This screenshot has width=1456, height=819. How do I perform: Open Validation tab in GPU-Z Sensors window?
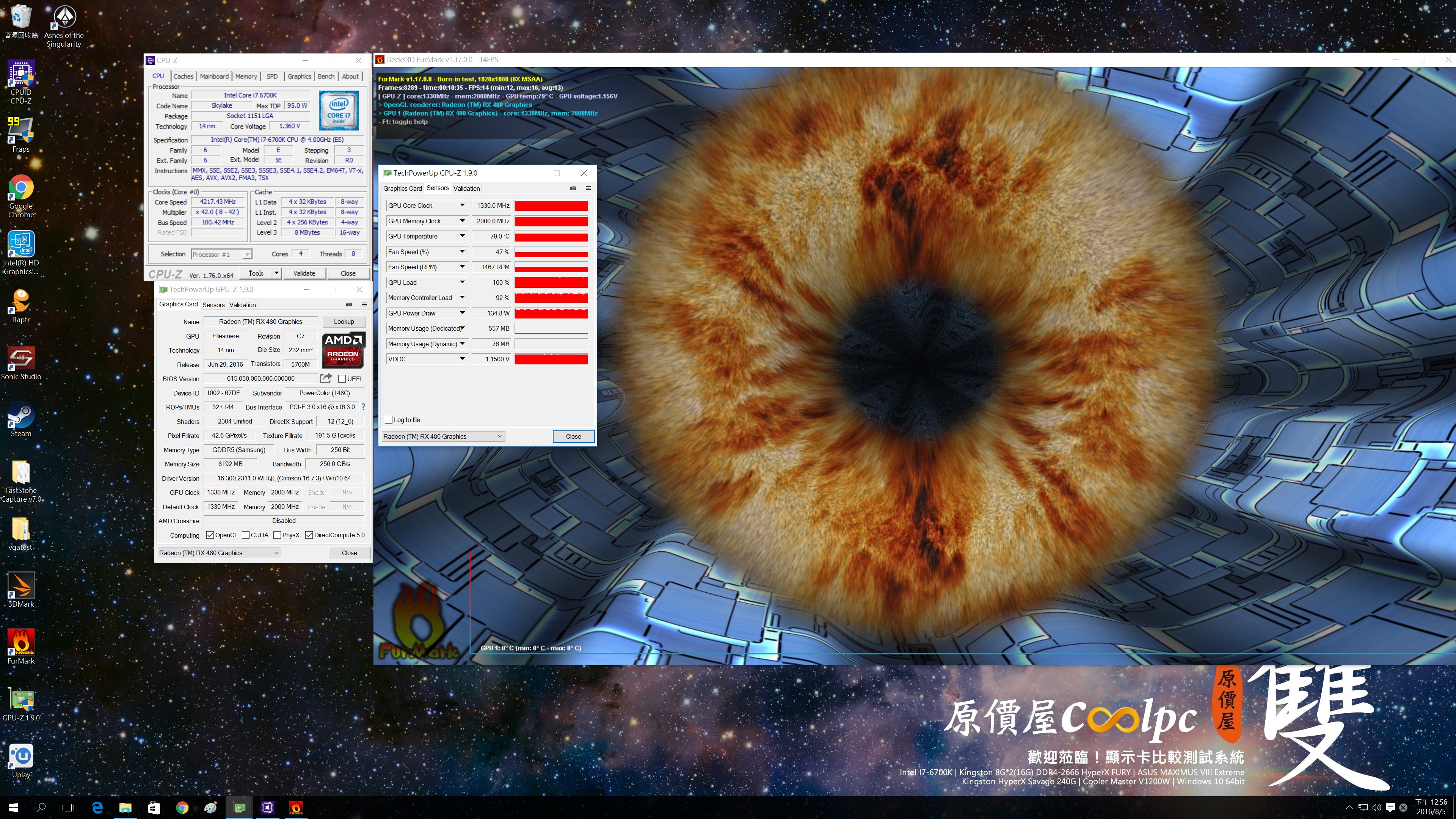click(x=466, y=189)
